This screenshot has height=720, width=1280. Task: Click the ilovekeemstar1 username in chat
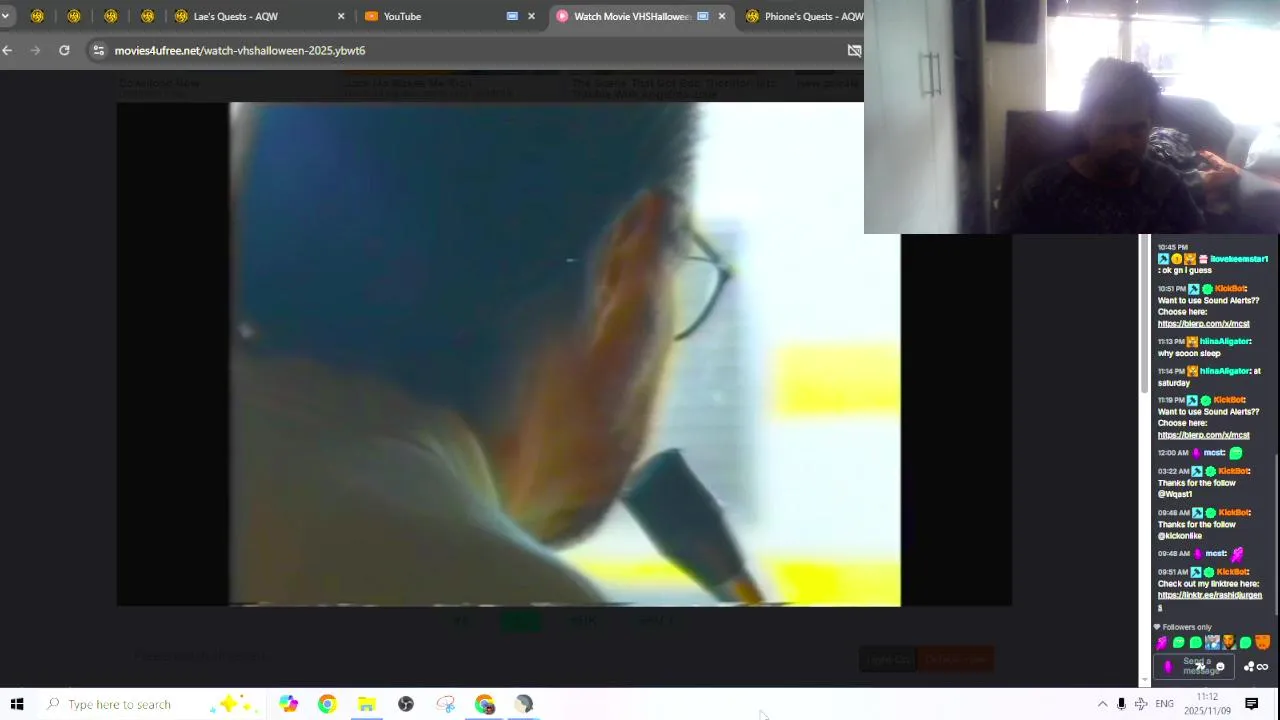pos(1238,259)
